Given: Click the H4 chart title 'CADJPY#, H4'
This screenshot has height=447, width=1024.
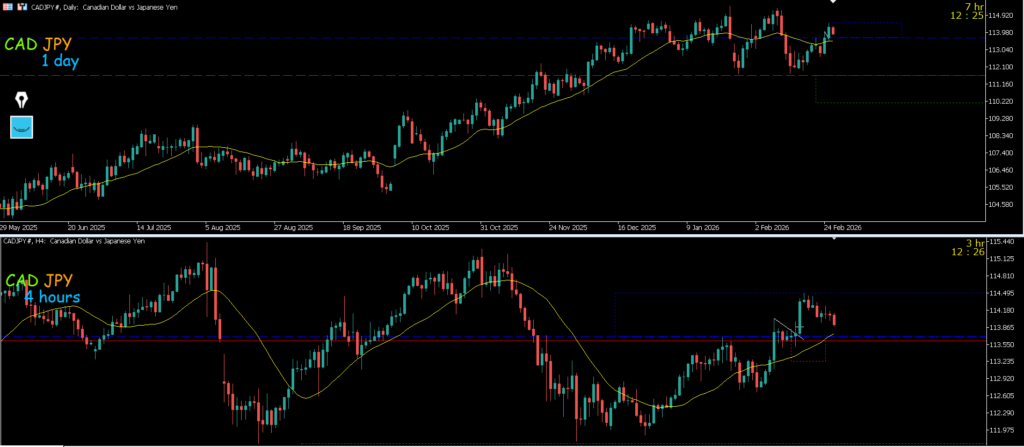Looking at the screenshot, I should 22,241.
